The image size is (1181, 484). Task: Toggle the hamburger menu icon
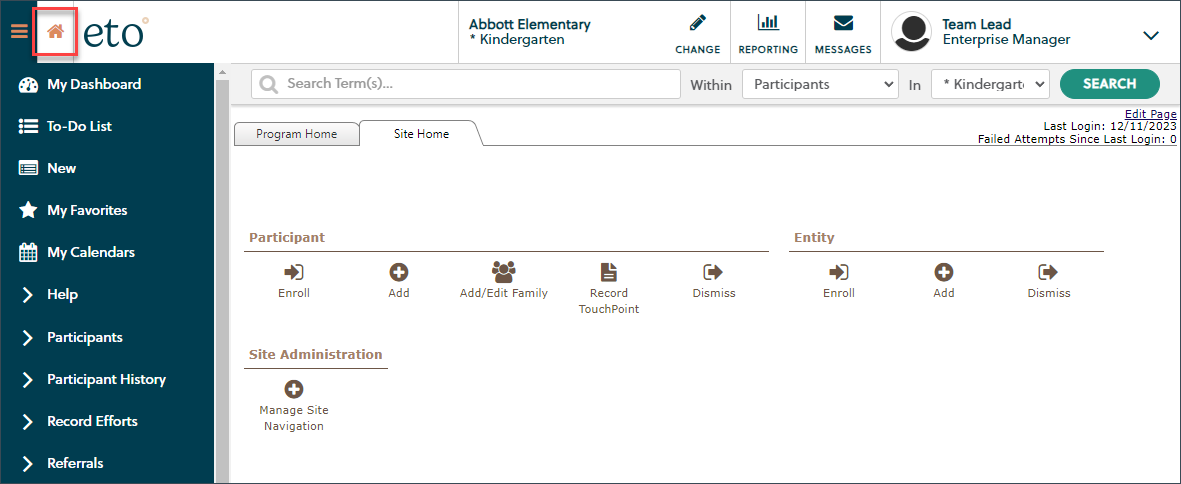click(x=19, y=32)
